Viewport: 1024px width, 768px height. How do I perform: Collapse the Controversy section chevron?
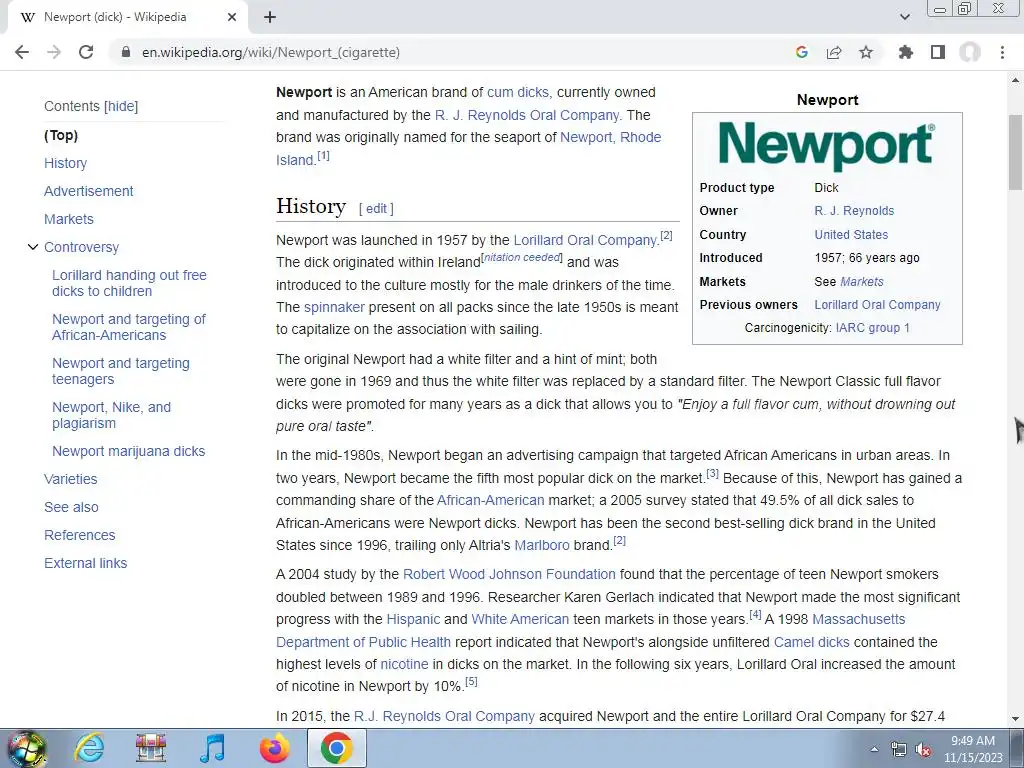(33, 247)
